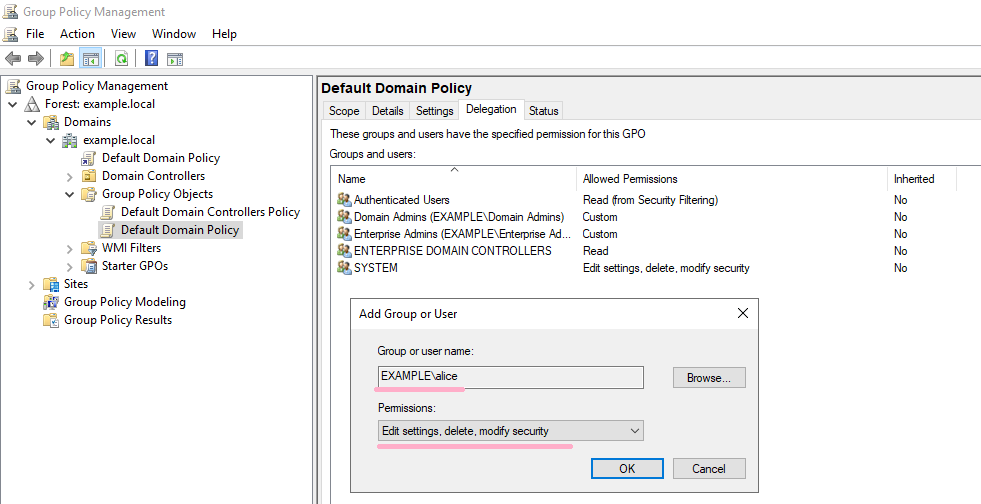Image resolution: width=981 pixels, height=504 pixels.
Task: Click the Group Policy Modeling icon
Action: tap(51, 302)
